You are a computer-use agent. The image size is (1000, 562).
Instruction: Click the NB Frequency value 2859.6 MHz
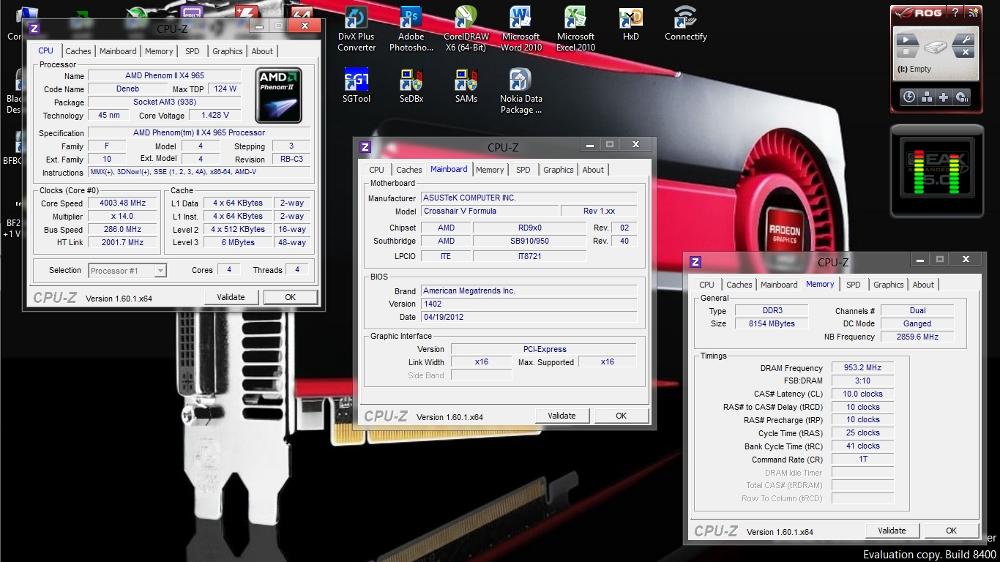point(917,337)
